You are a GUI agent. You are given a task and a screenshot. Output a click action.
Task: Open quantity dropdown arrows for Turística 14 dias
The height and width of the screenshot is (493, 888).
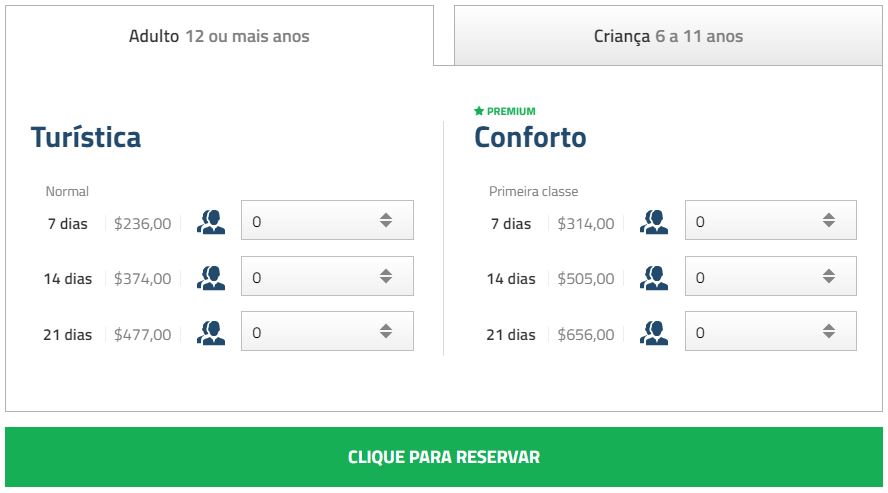coord(386,277)
